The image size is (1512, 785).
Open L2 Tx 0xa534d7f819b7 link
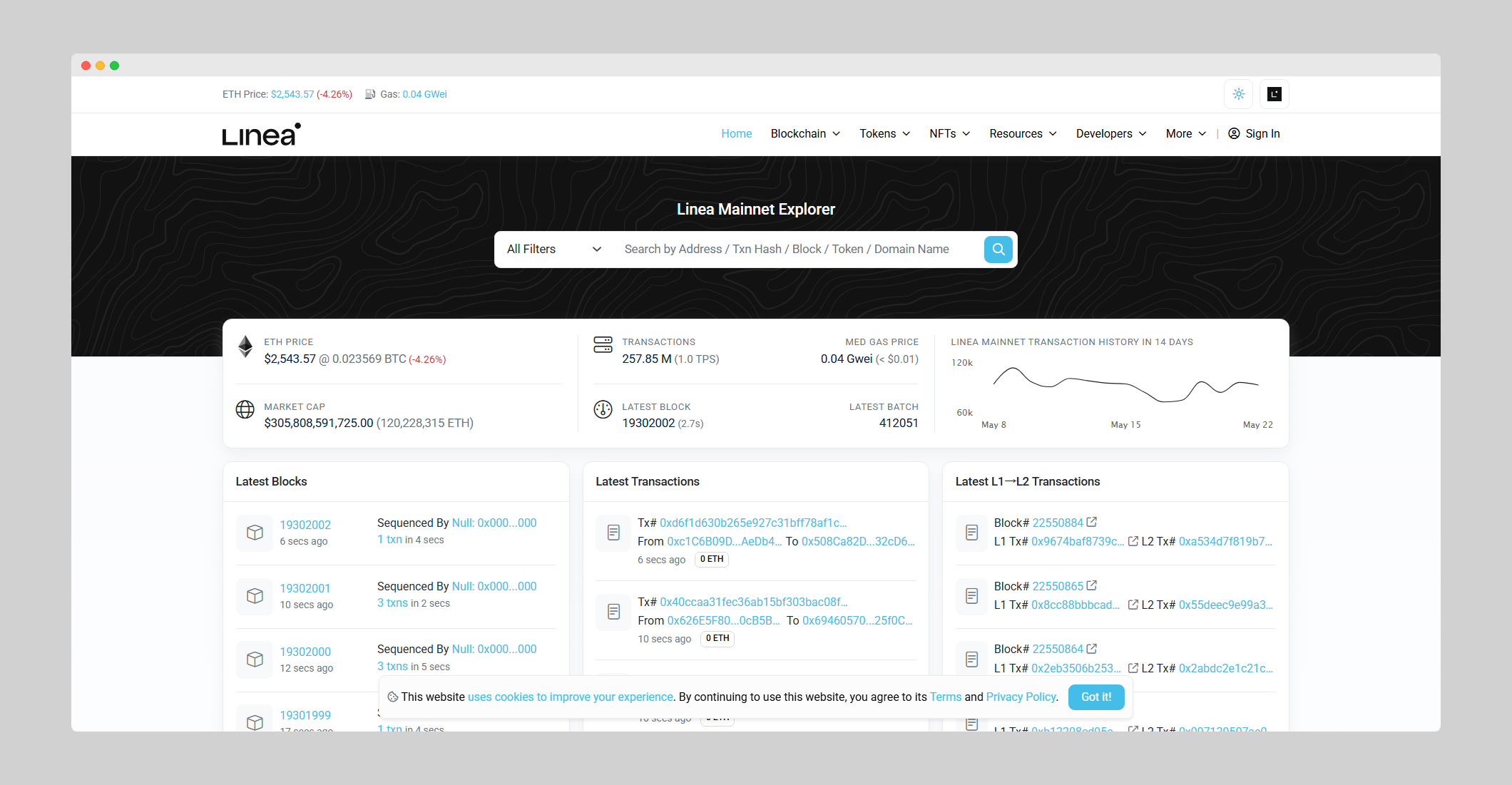tap(1225, 541)
